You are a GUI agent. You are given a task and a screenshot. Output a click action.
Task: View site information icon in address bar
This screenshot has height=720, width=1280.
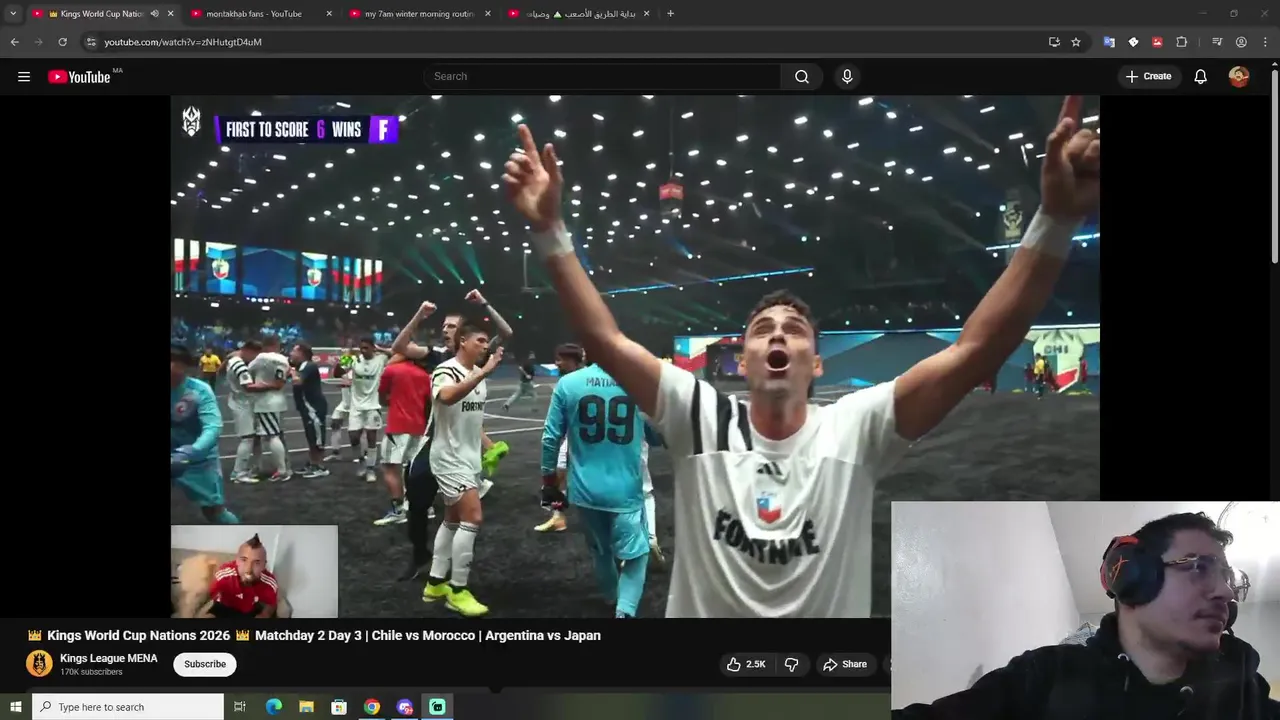[91, 42]
